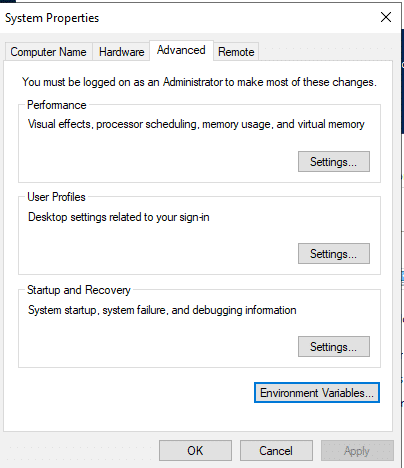Viewport: 404px width, 468px height.
Task: Click the greyed-out Apply button
Action: [357, 451]
